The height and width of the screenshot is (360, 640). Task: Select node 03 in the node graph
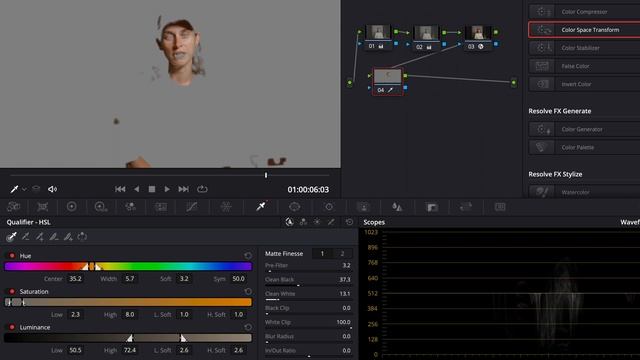(477, 37)
